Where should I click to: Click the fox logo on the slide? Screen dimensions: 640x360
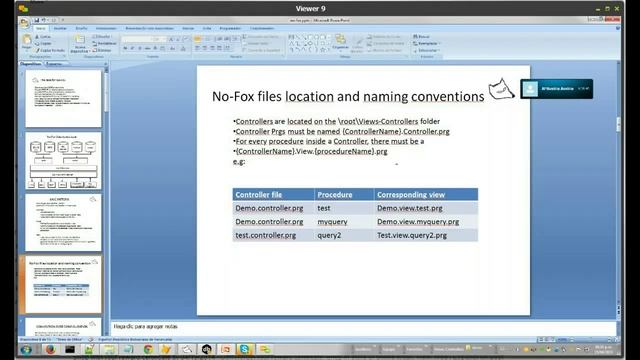[x=501, y=89]
